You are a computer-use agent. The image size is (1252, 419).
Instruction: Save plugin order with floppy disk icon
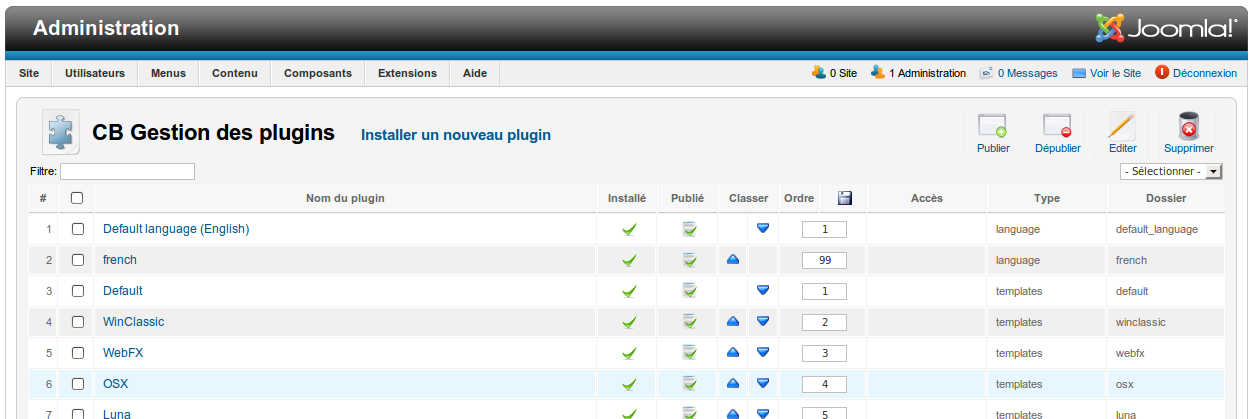844,198
